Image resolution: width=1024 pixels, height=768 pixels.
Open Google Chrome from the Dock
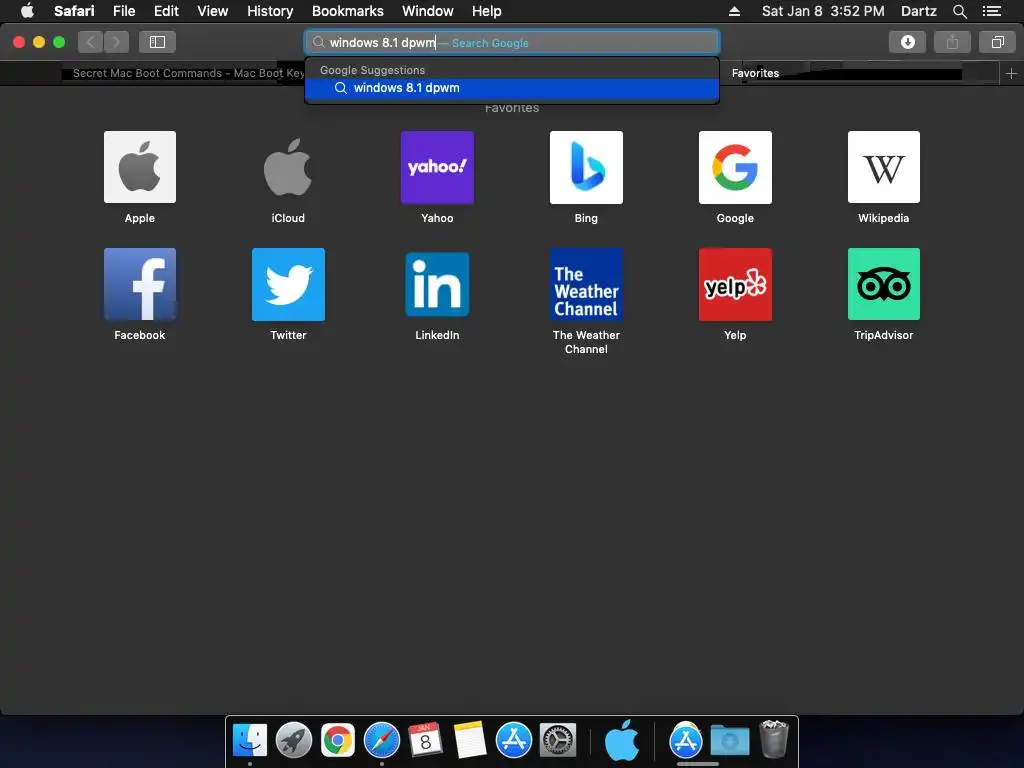click(x=338, y=741)
